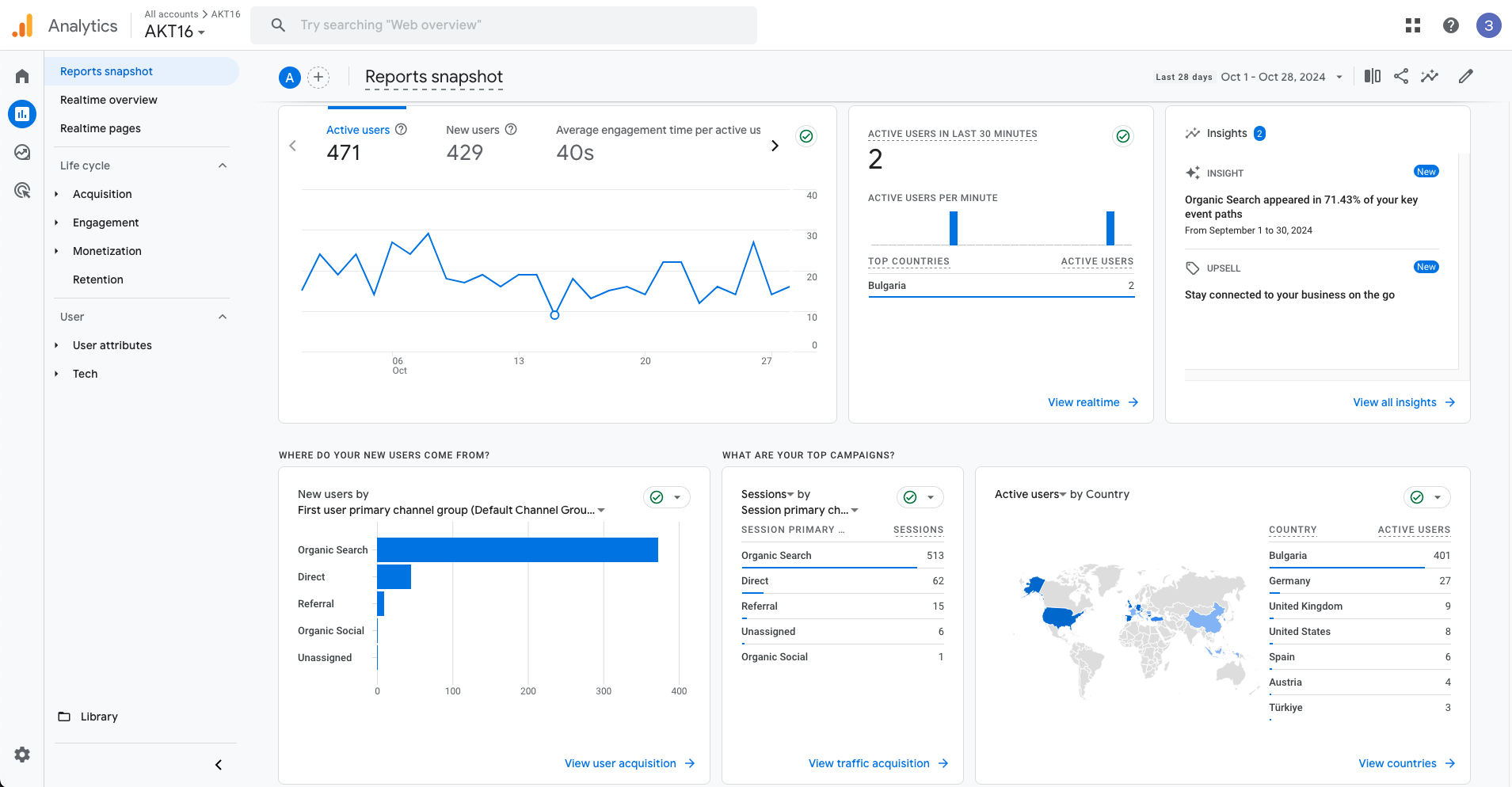1512x787 pixels.
Task: Click View realtime link
Action: click(1093, 402)
